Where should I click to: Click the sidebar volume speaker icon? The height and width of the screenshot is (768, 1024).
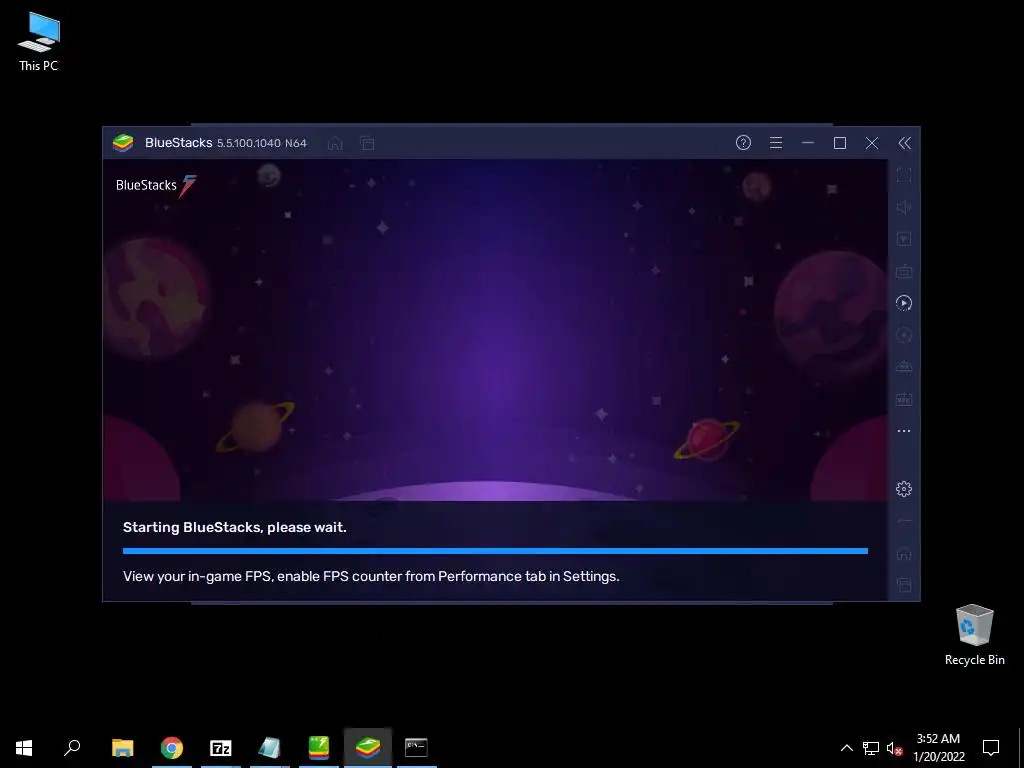click(x=904, y=207)
